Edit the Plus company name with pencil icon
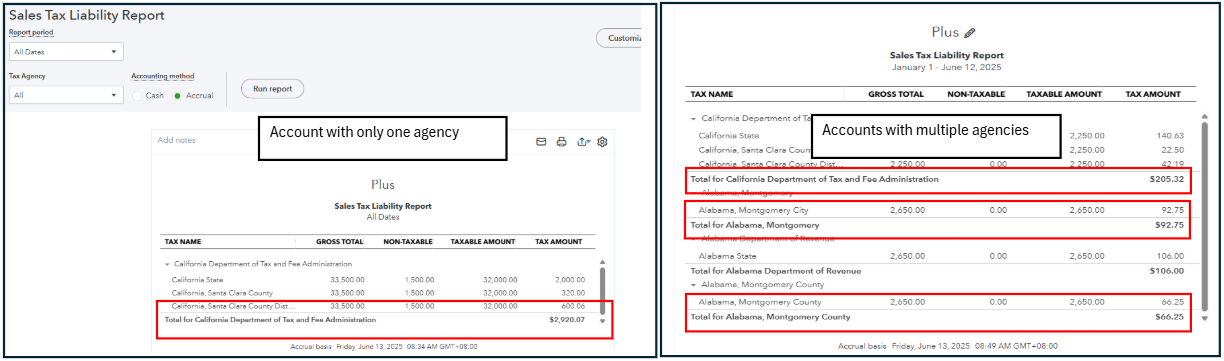 970,33
